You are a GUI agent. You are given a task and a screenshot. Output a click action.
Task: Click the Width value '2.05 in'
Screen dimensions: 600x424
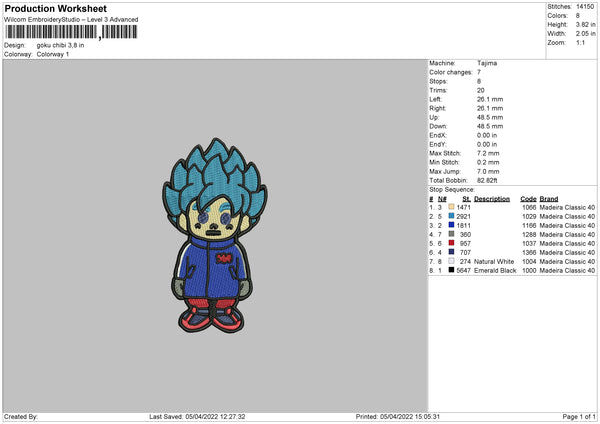point(585,34)
